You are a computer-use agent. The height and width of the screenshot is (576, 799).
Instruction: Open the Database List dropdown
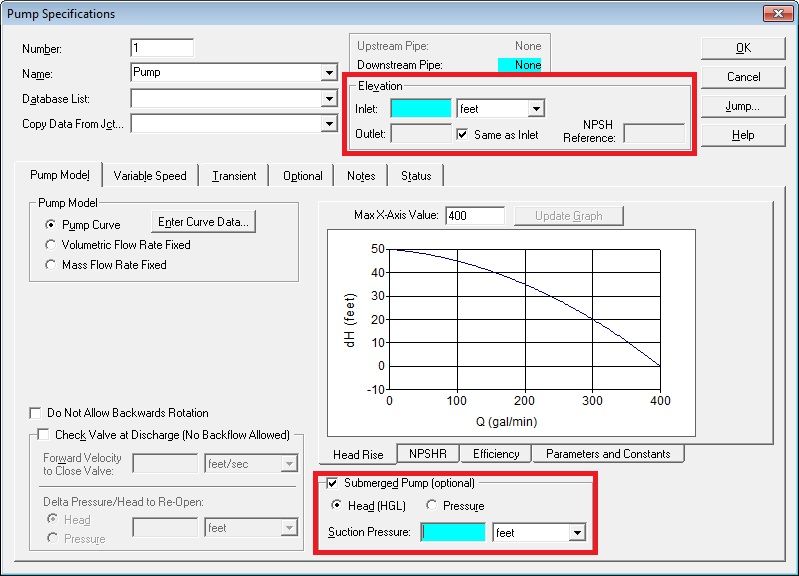[329, 99]
